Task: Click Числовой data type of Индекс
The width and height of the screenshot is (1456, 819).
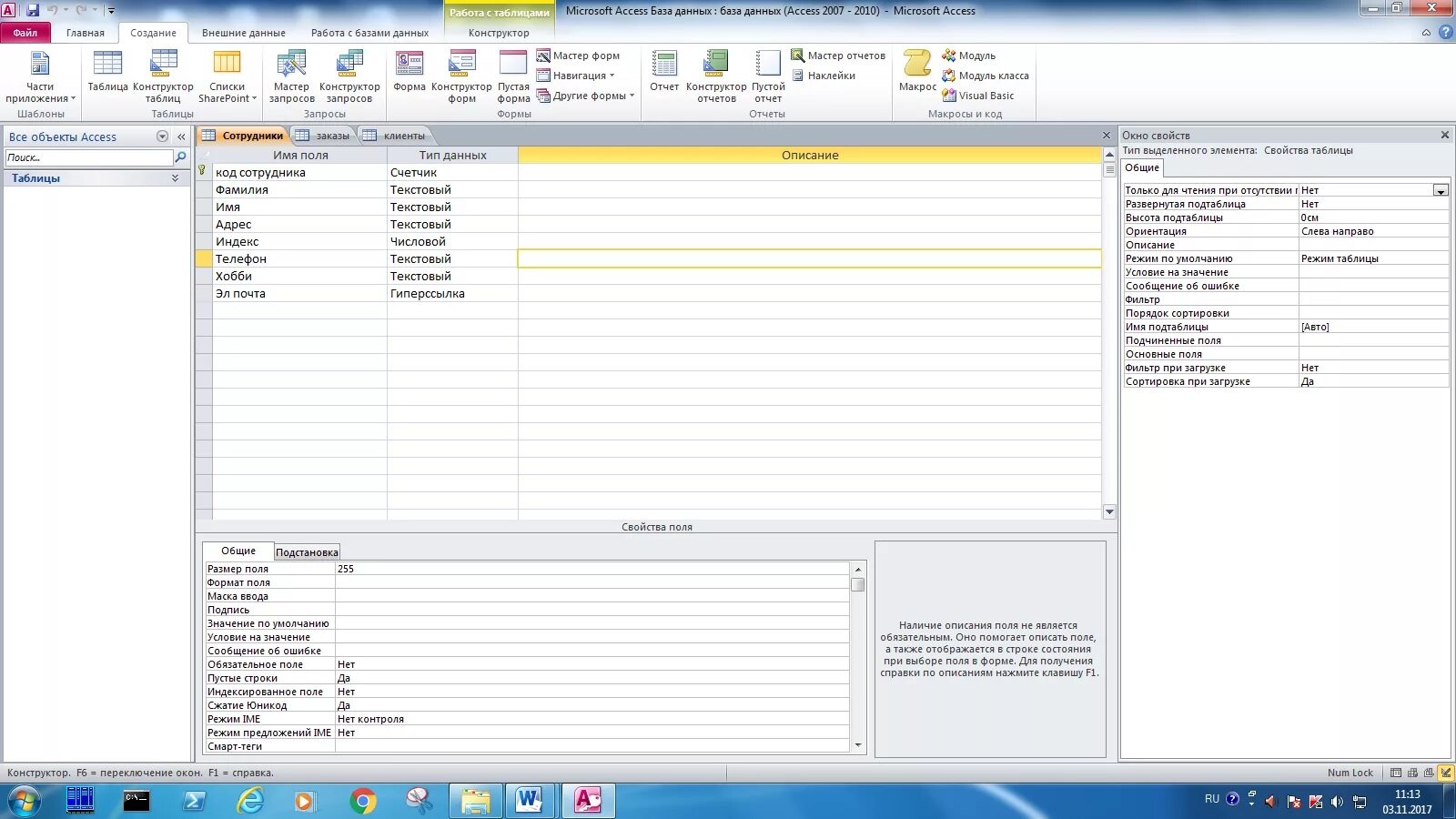Action: 452,241
